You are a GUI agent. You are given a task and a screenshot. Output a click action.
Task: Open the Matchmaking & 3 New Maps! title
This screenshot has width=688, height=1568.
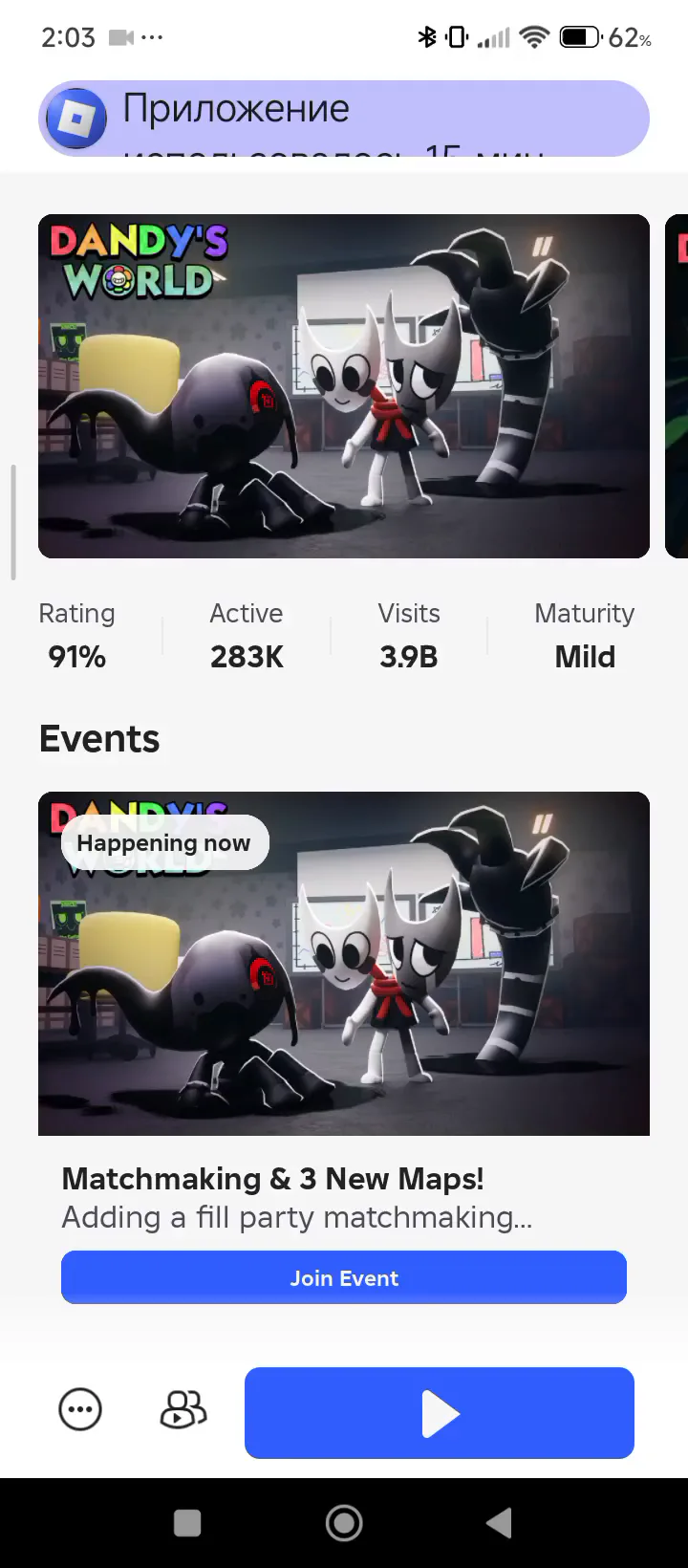pos(273,1179)
